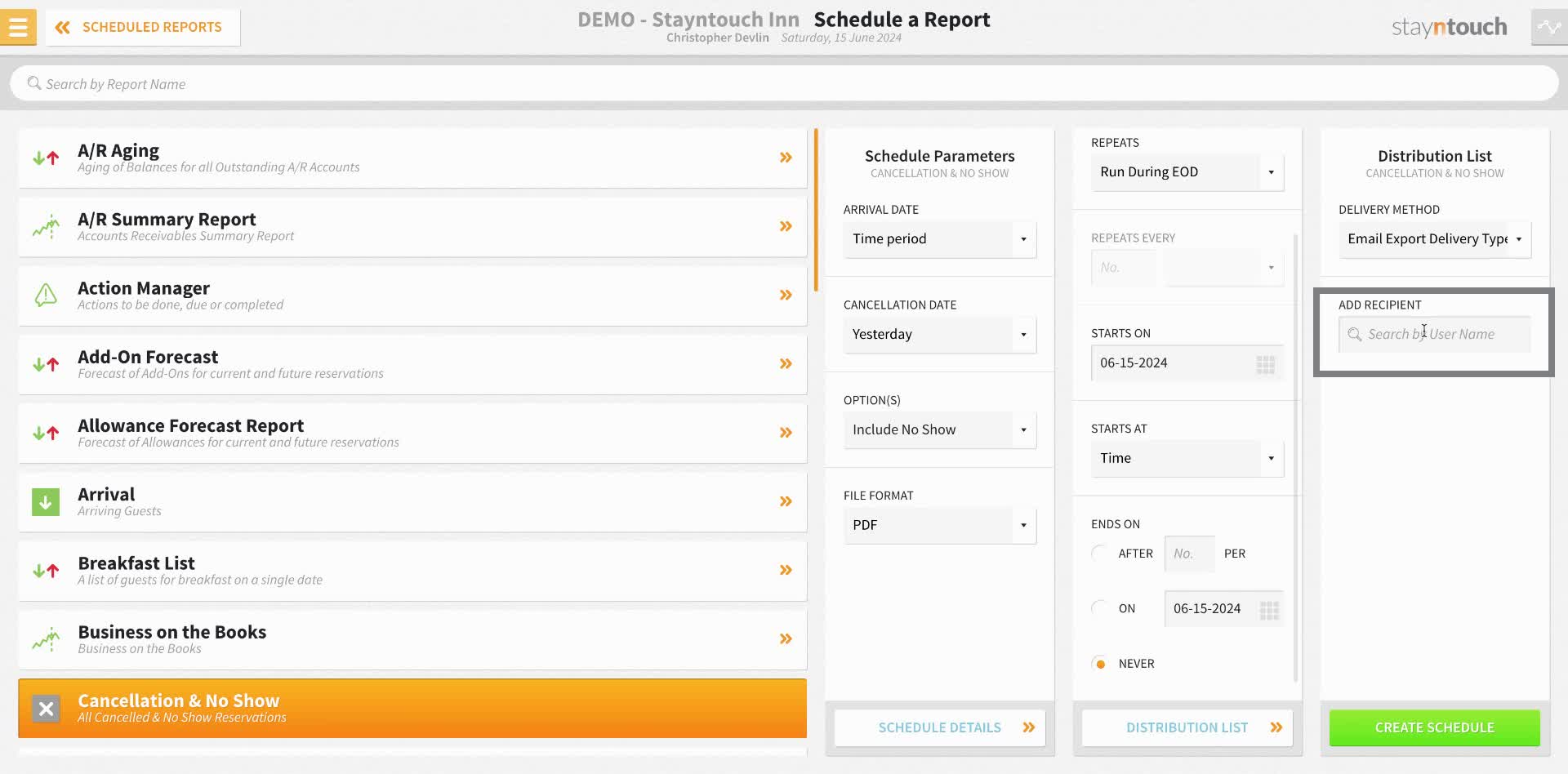1568x774 pixels.
Task: Open the Cancellation Date Yesterday dropdown
Action: coord(940,335)
